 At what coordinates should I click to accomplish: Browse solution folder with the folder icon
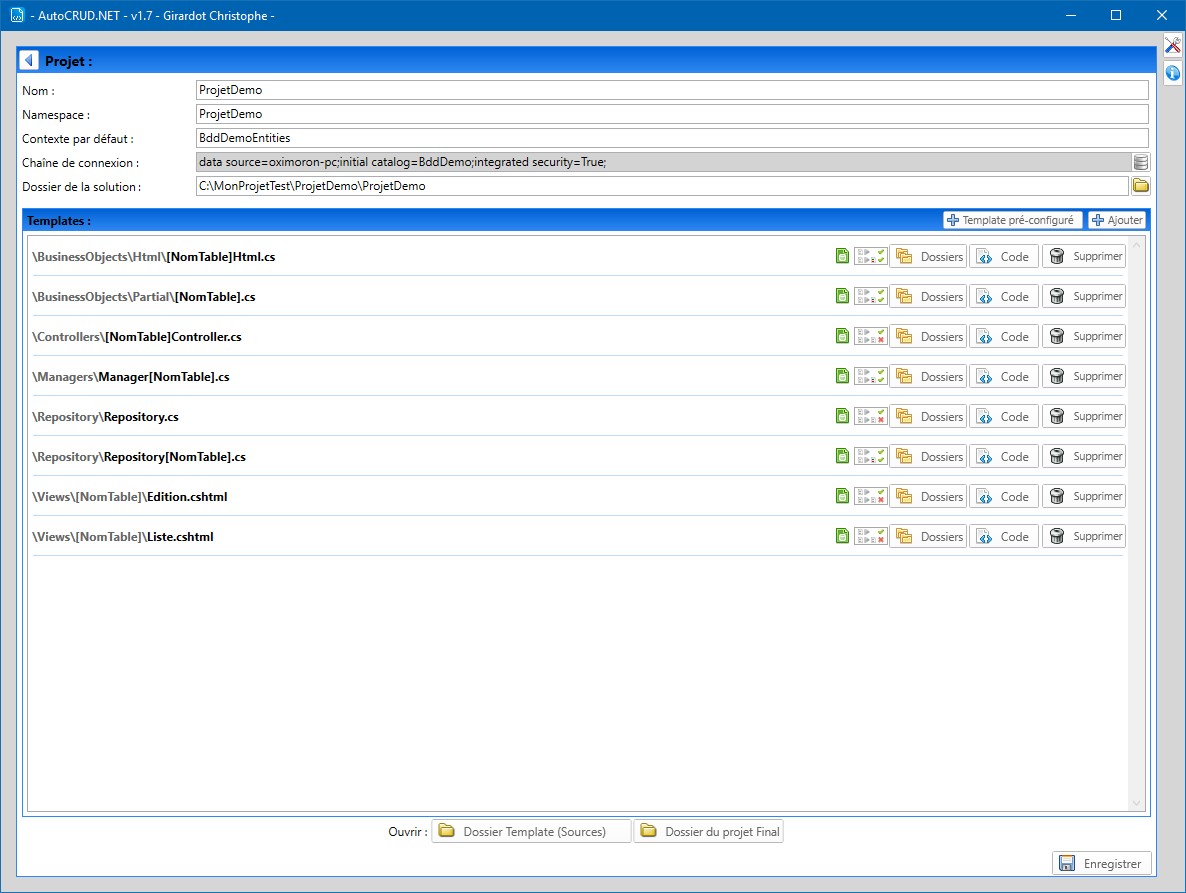point(1141,186)
